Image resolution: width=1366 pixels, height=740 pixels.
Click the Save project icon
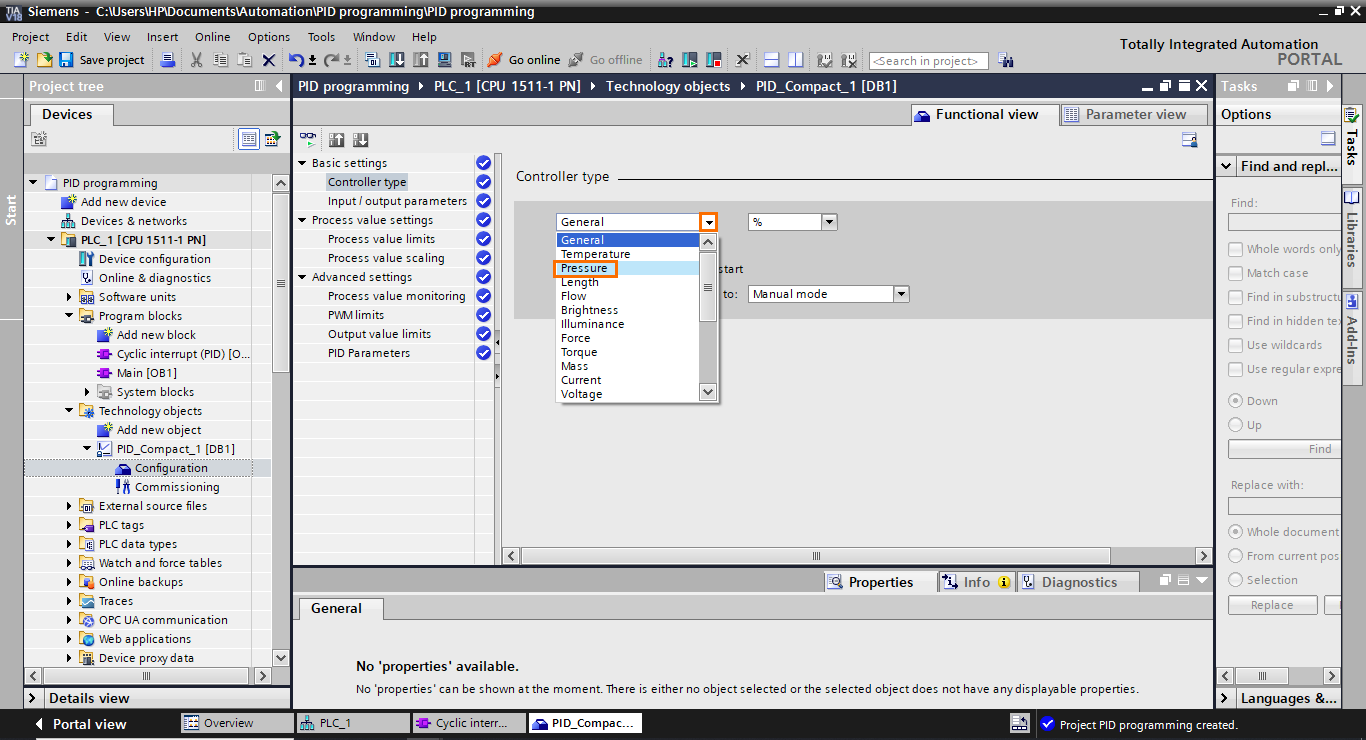click(x=66, y=60)
